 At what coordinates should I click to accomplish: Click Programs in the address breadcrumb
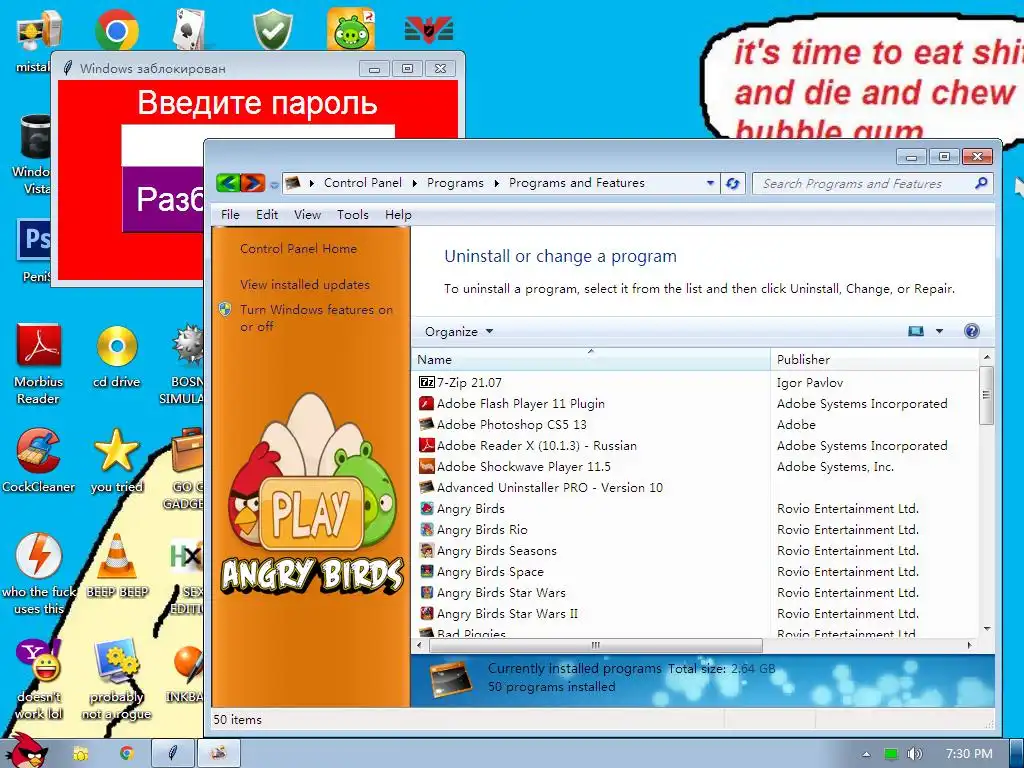pos(455,184)
